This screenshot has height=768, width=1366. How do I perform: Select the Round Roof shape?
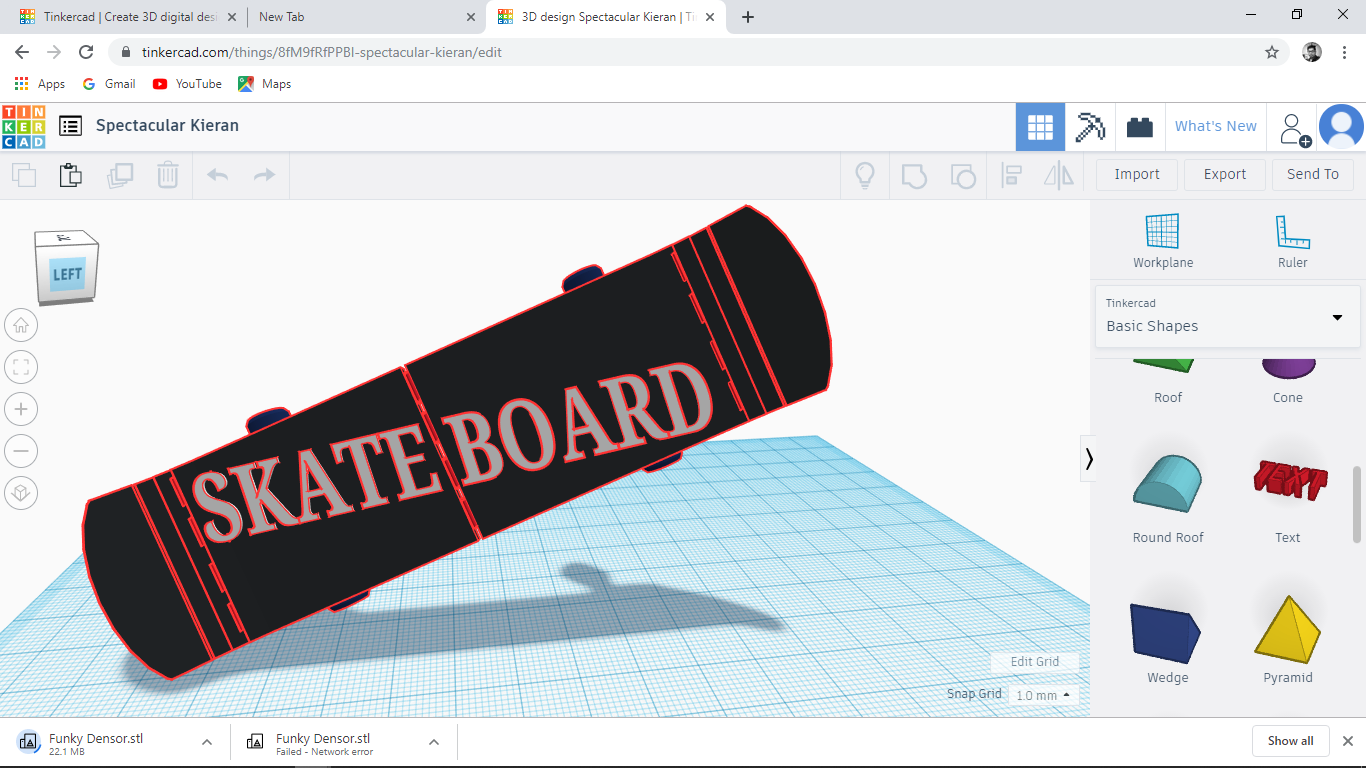pyautogui.click(x=1167, y=497)
